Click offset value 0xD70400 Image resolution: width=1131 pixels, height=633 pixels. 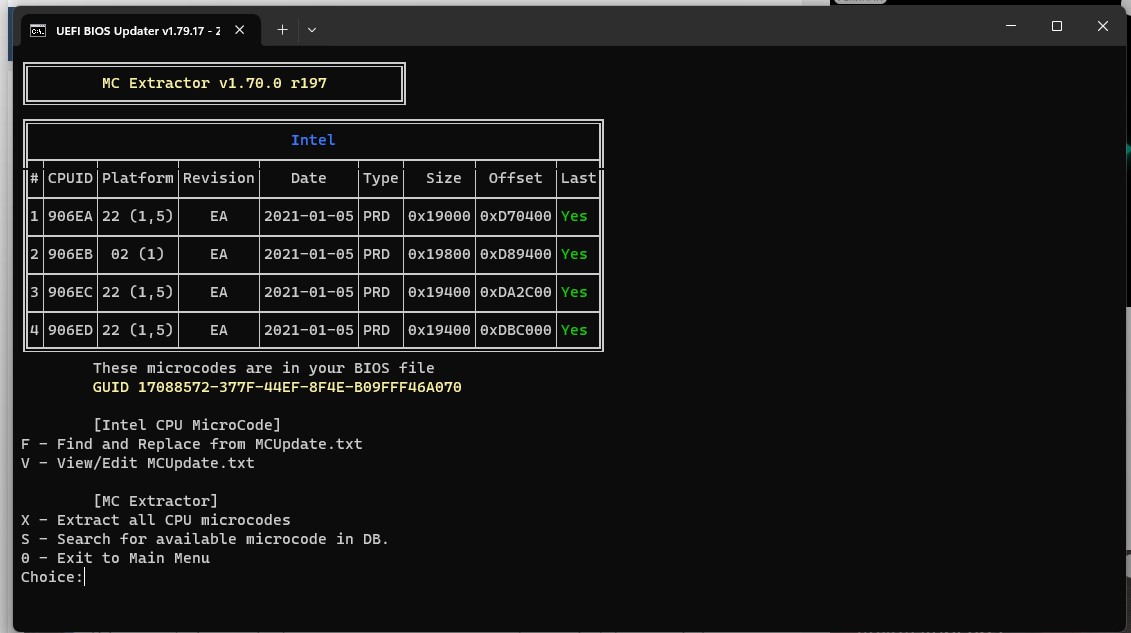(515, 216)
